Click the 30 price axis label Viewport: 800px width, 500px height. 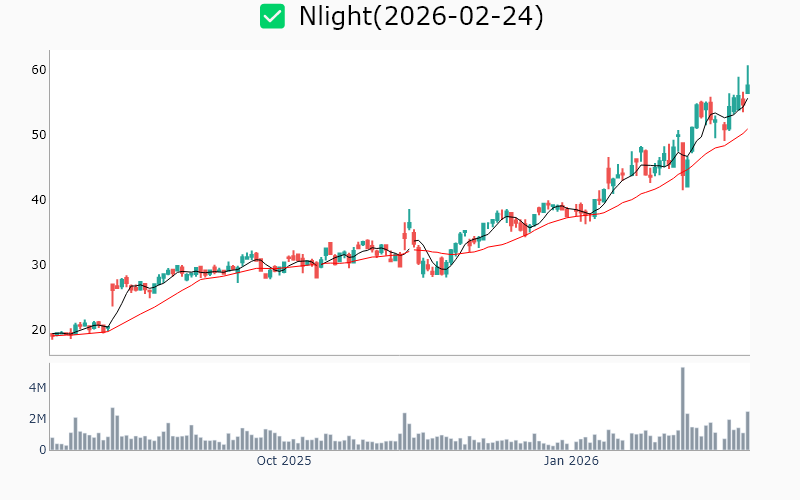[39, 265]
